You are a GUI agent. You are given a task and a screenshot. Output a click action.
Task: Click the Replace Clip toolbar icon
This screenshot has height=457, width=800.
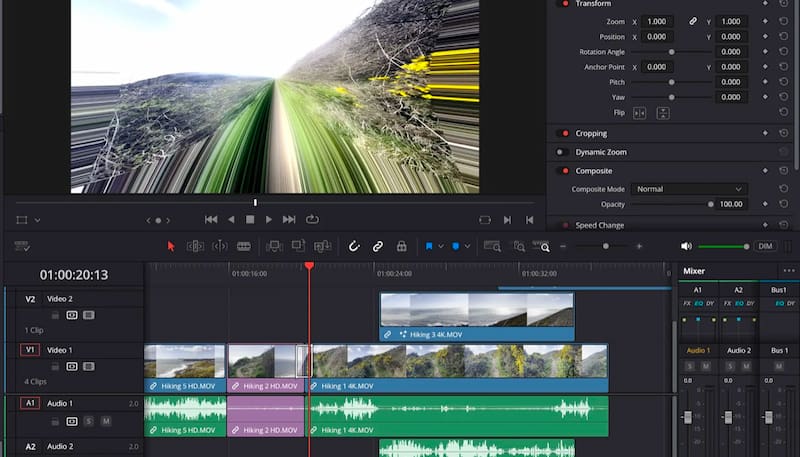[322, 246]
